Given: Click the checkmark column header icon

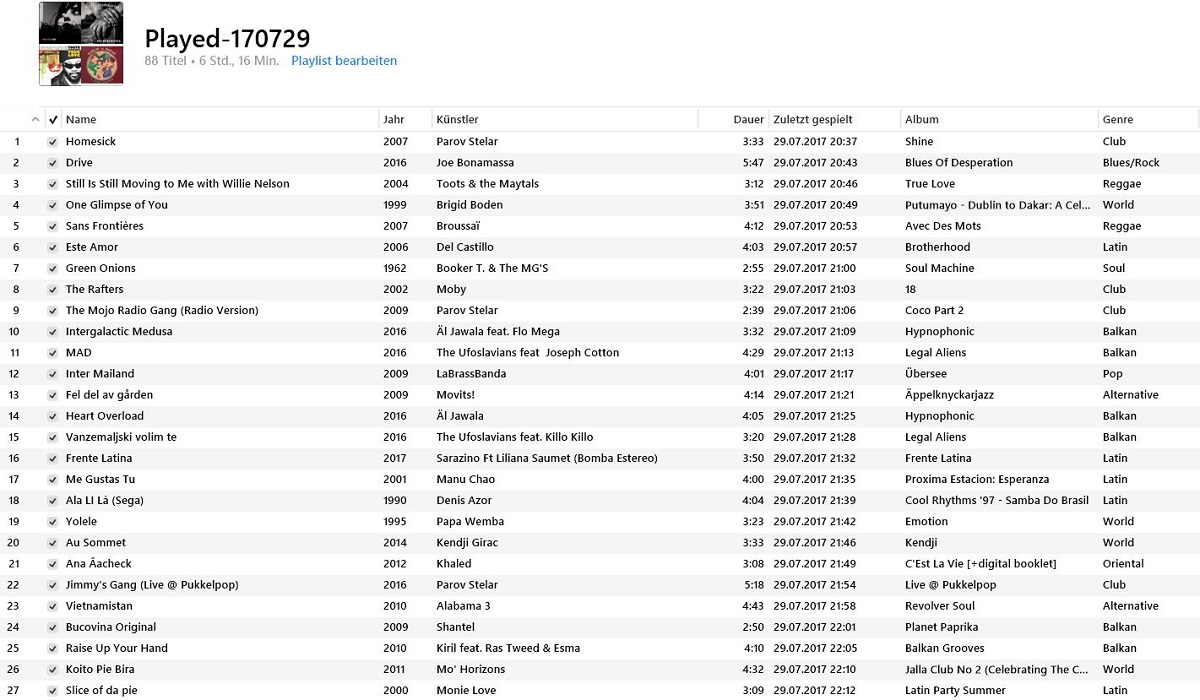Looking at the screenshot, I should [x=52, y=118].
